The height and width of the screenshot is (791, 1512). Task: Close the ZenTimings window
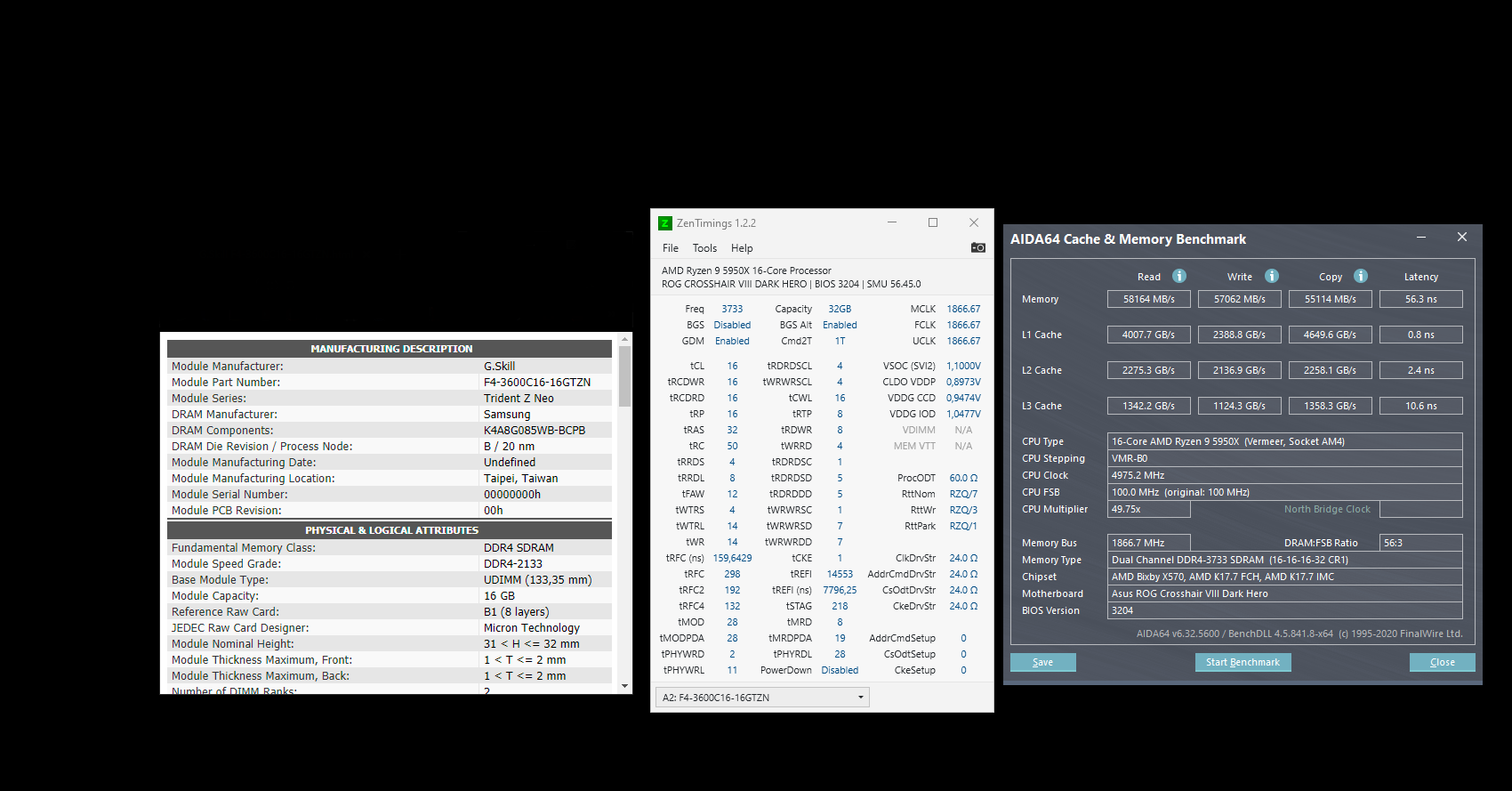pos(974,222)
